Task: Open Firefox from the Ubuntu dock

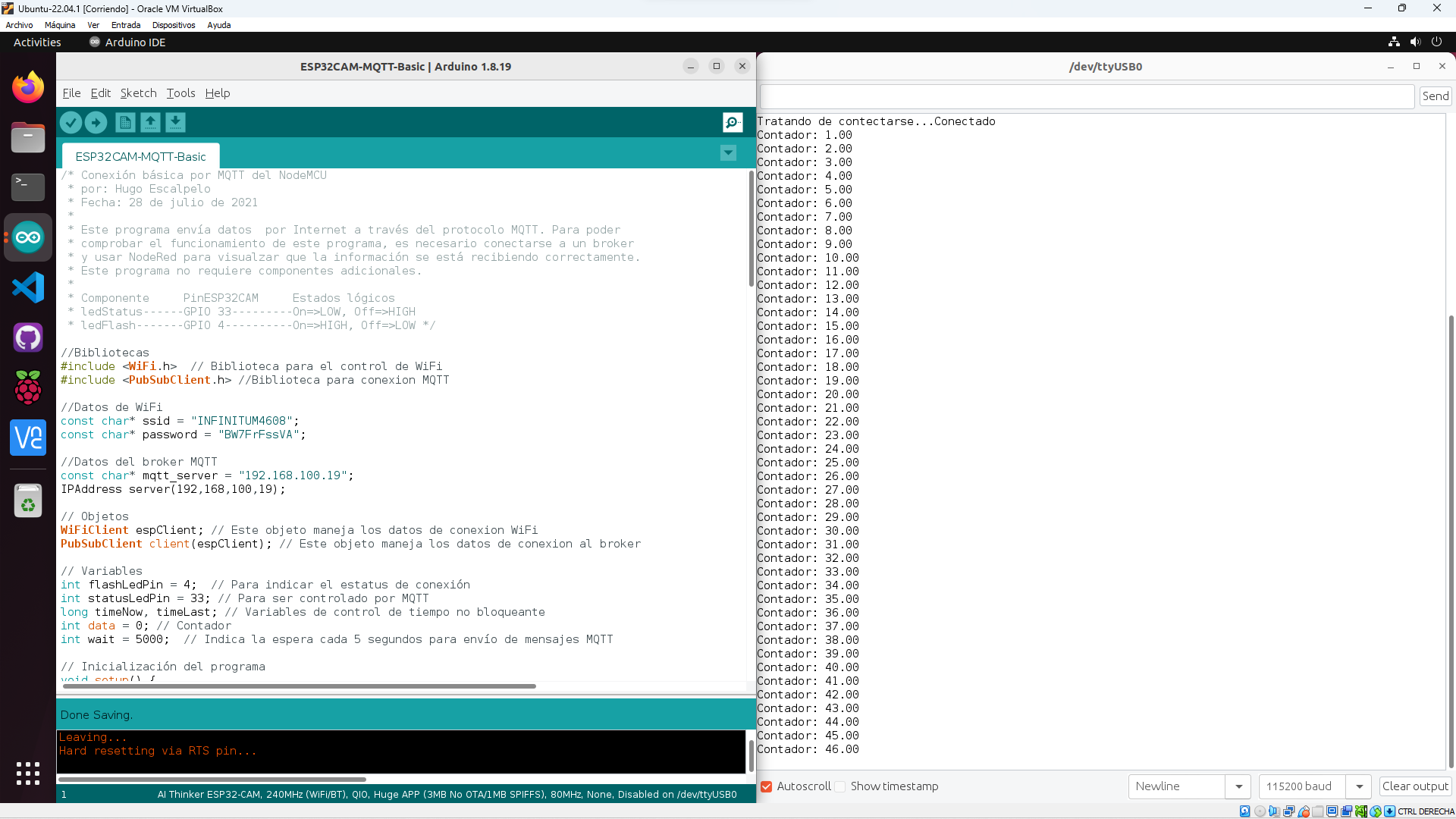Action: coord(28,87)
